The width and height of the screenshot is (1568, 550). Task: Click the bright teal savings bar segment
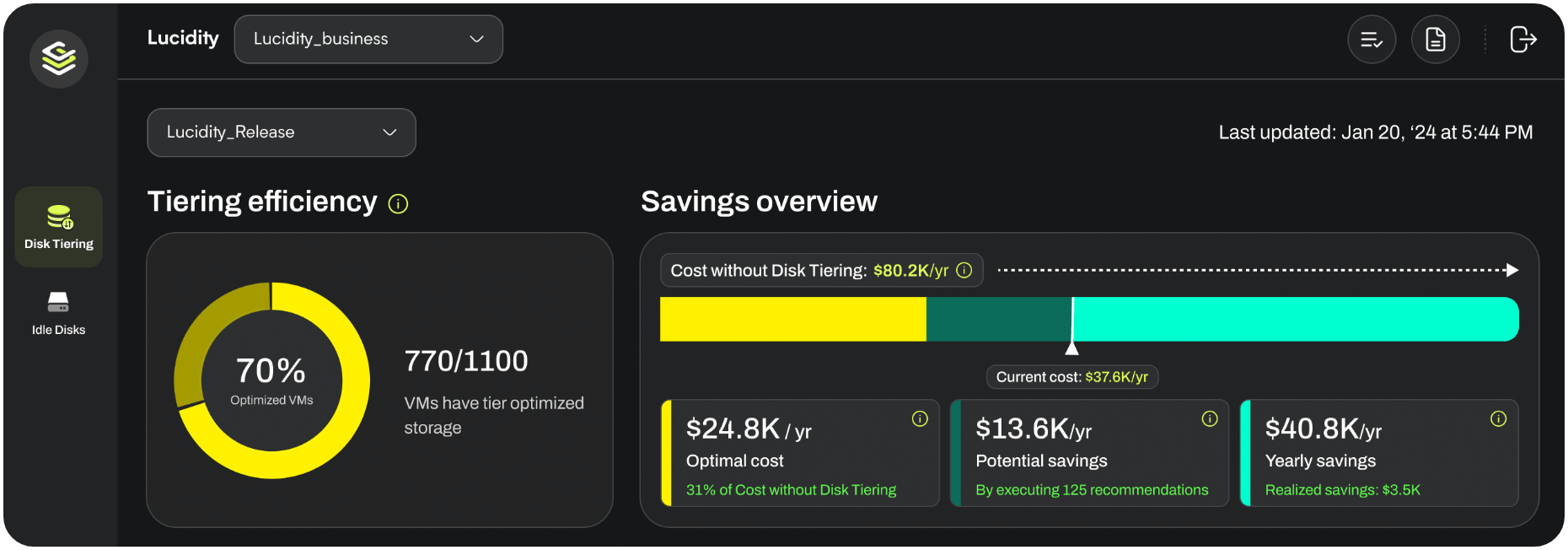[x=1294, y=320]
